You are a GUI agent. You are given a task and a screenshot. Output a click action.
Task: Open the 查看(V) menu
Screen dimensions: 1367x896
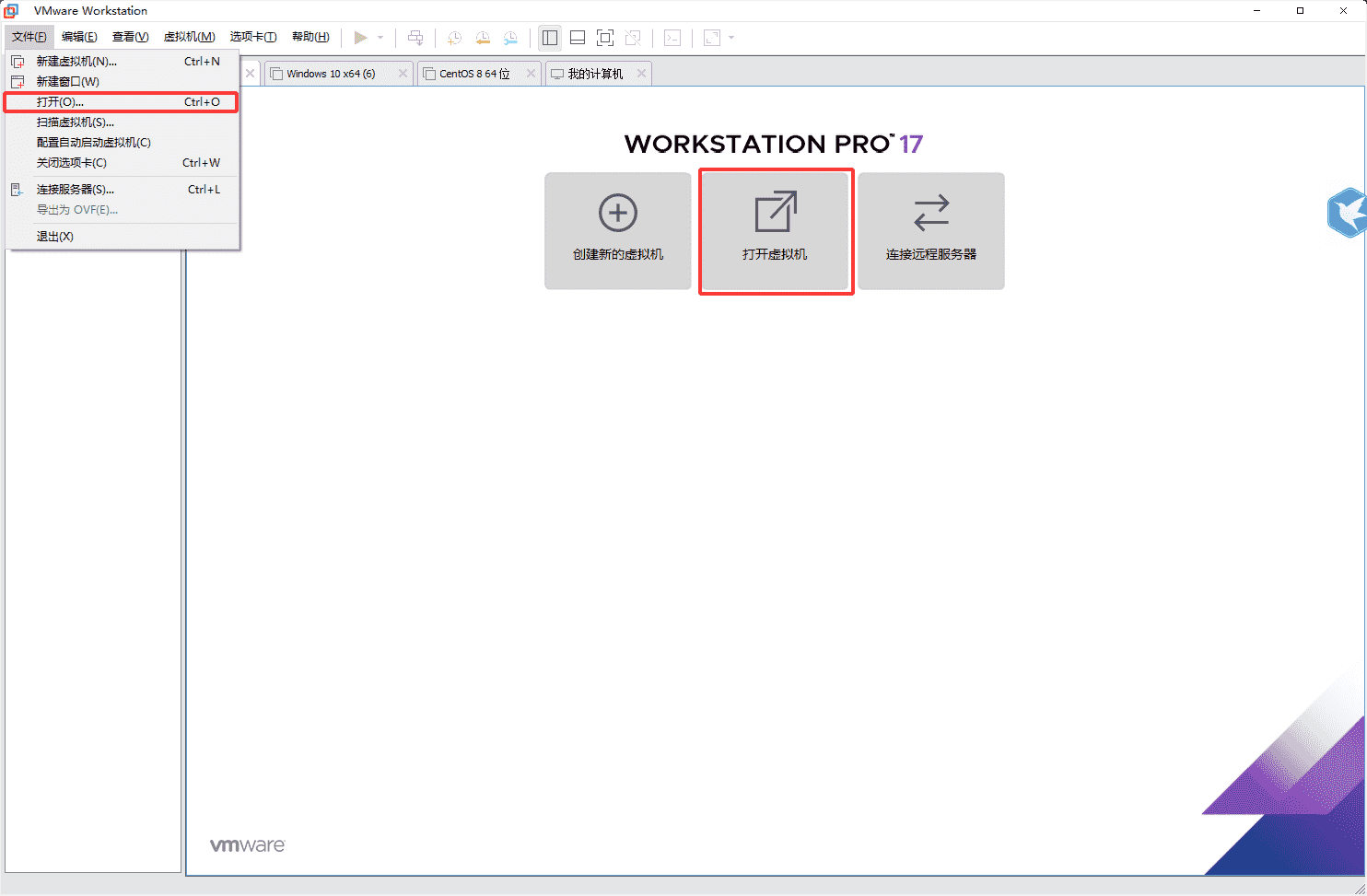130,37
